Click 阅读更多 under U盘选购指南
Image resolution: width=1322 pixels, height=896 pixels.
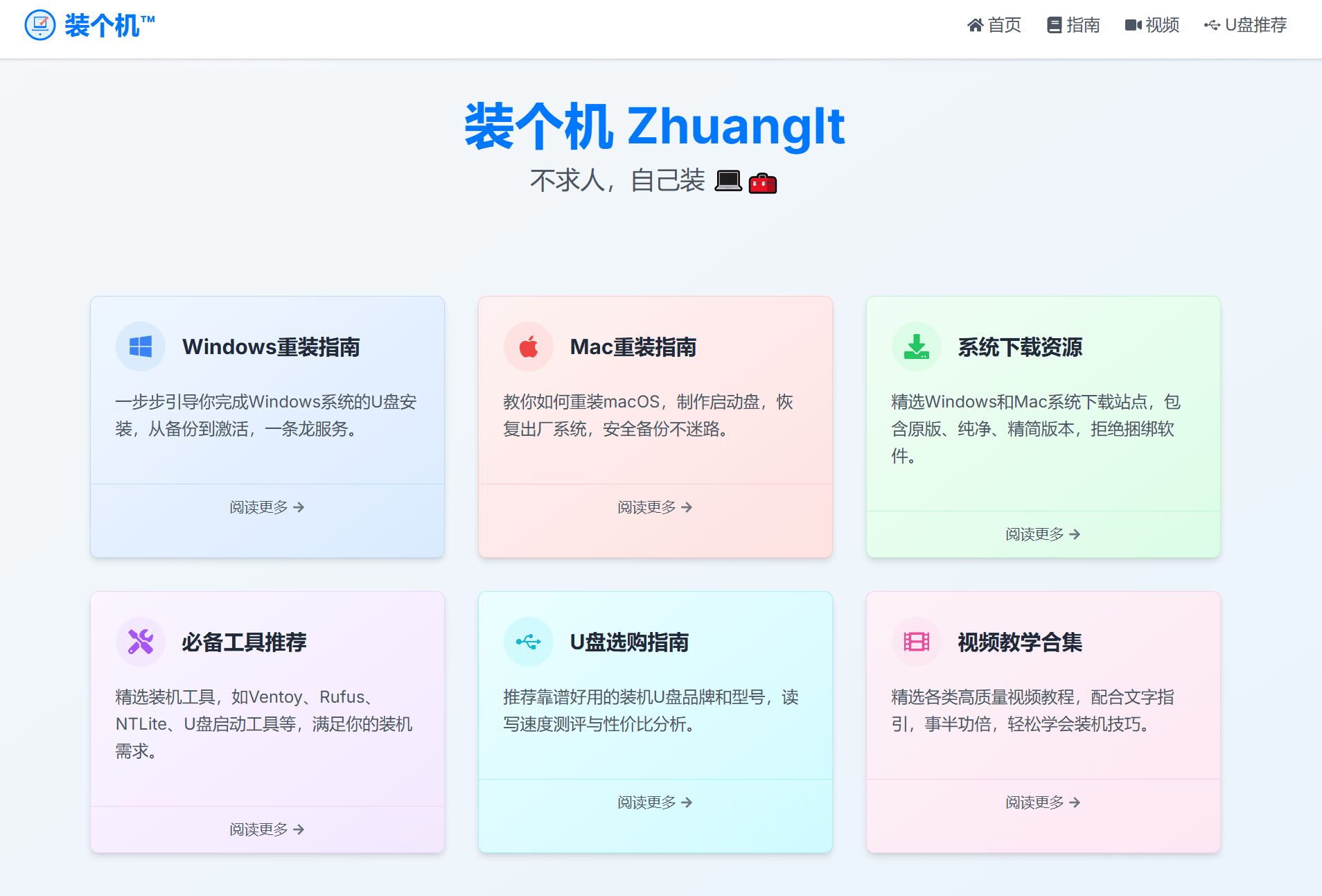pos(655,802)
